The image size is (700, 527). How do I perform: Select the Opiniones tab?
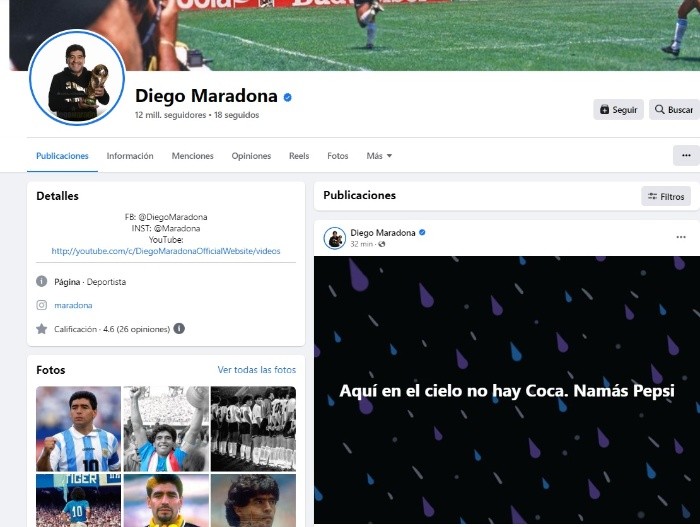(251, 156)
